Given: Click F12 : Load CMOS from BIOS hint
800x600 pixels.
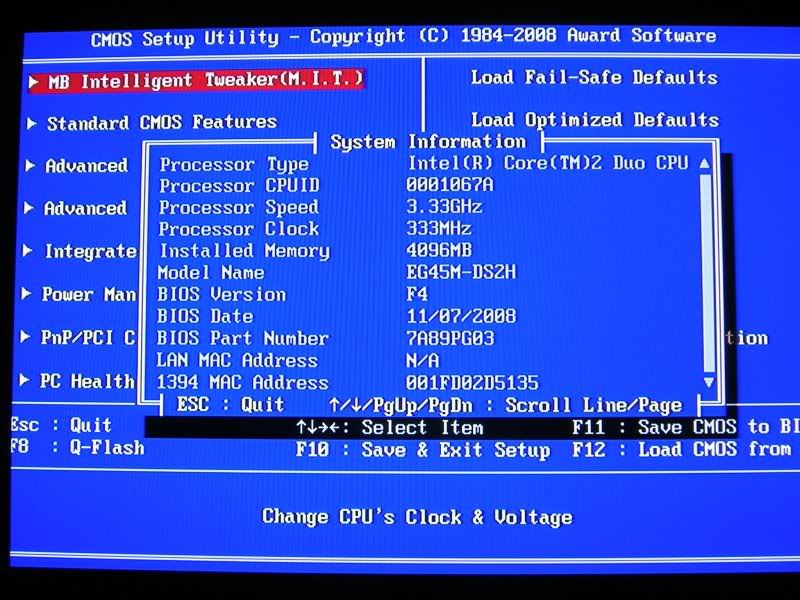Looking at the screenshot, I should tap(682, 449).
